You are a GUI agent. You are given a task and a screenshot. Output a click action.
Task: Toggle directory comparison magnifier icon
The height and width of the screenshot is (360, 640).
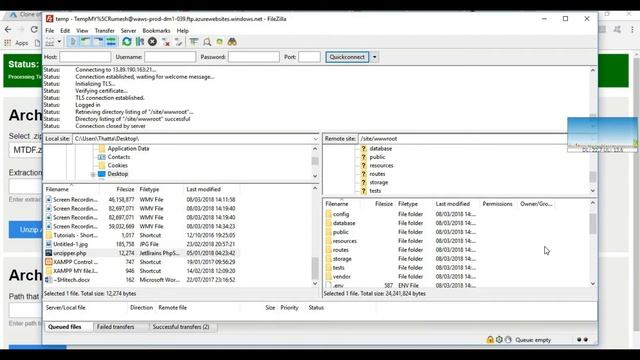pos(207,42)
